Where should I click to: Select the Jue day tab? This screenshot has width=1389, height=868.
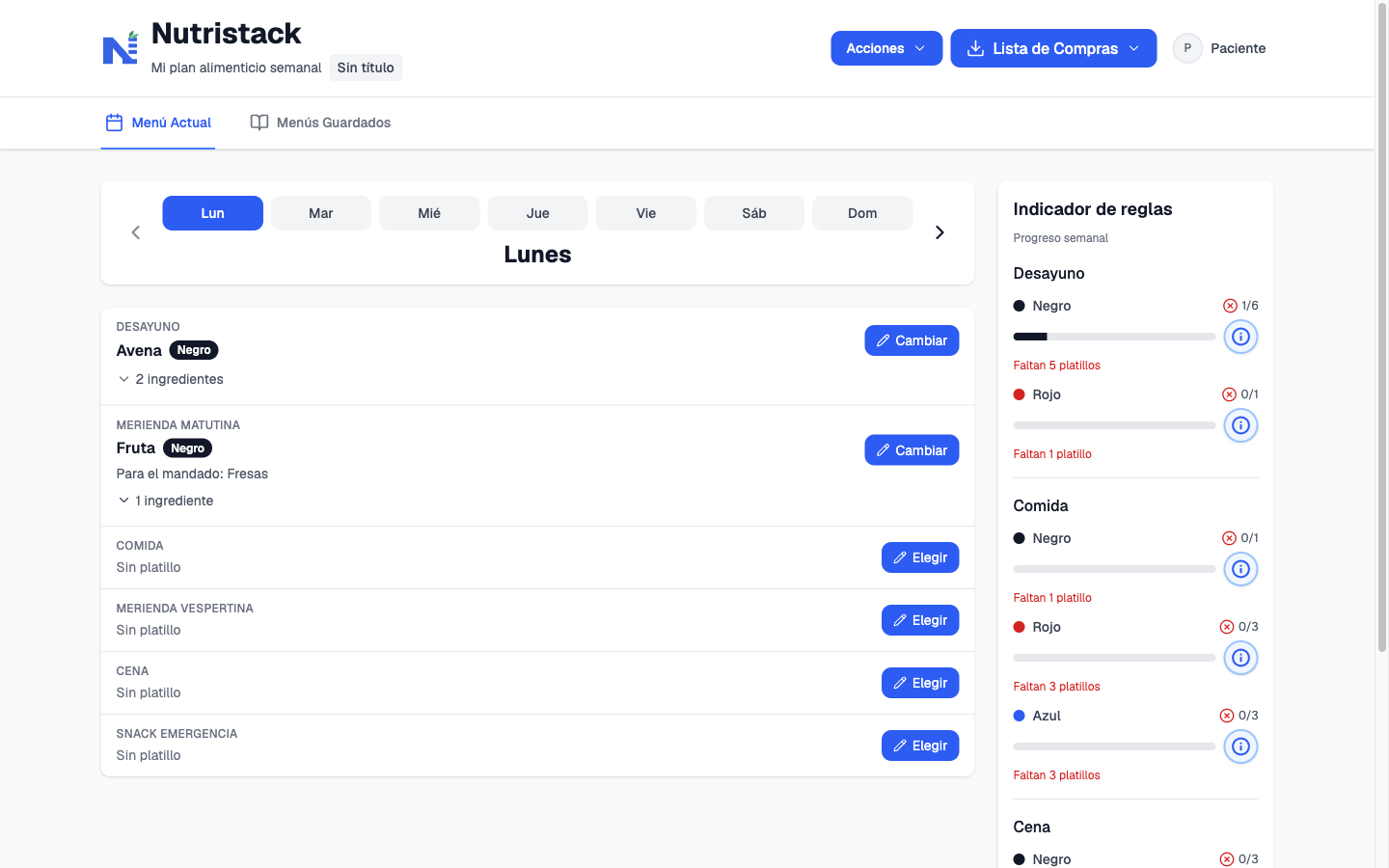coord(537,213)
